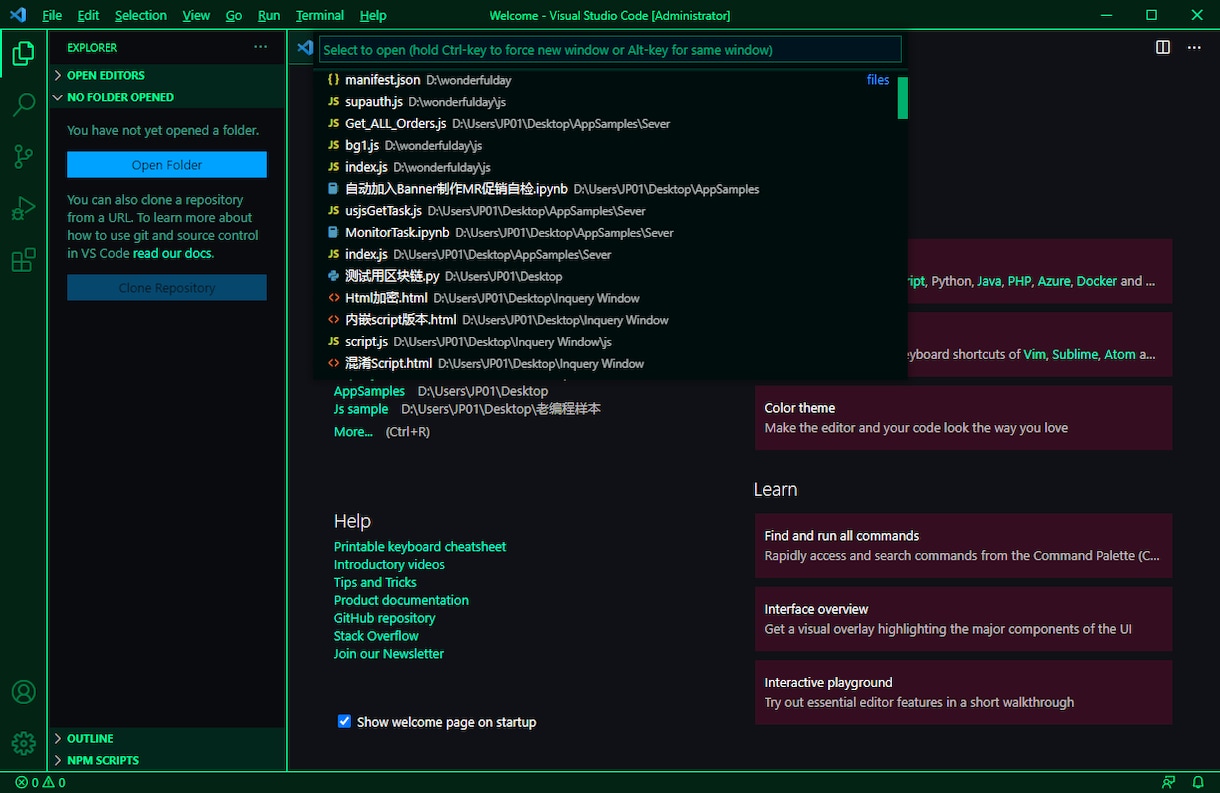
Task: Click the Open Folder button
Action: (x=167, y=165)
